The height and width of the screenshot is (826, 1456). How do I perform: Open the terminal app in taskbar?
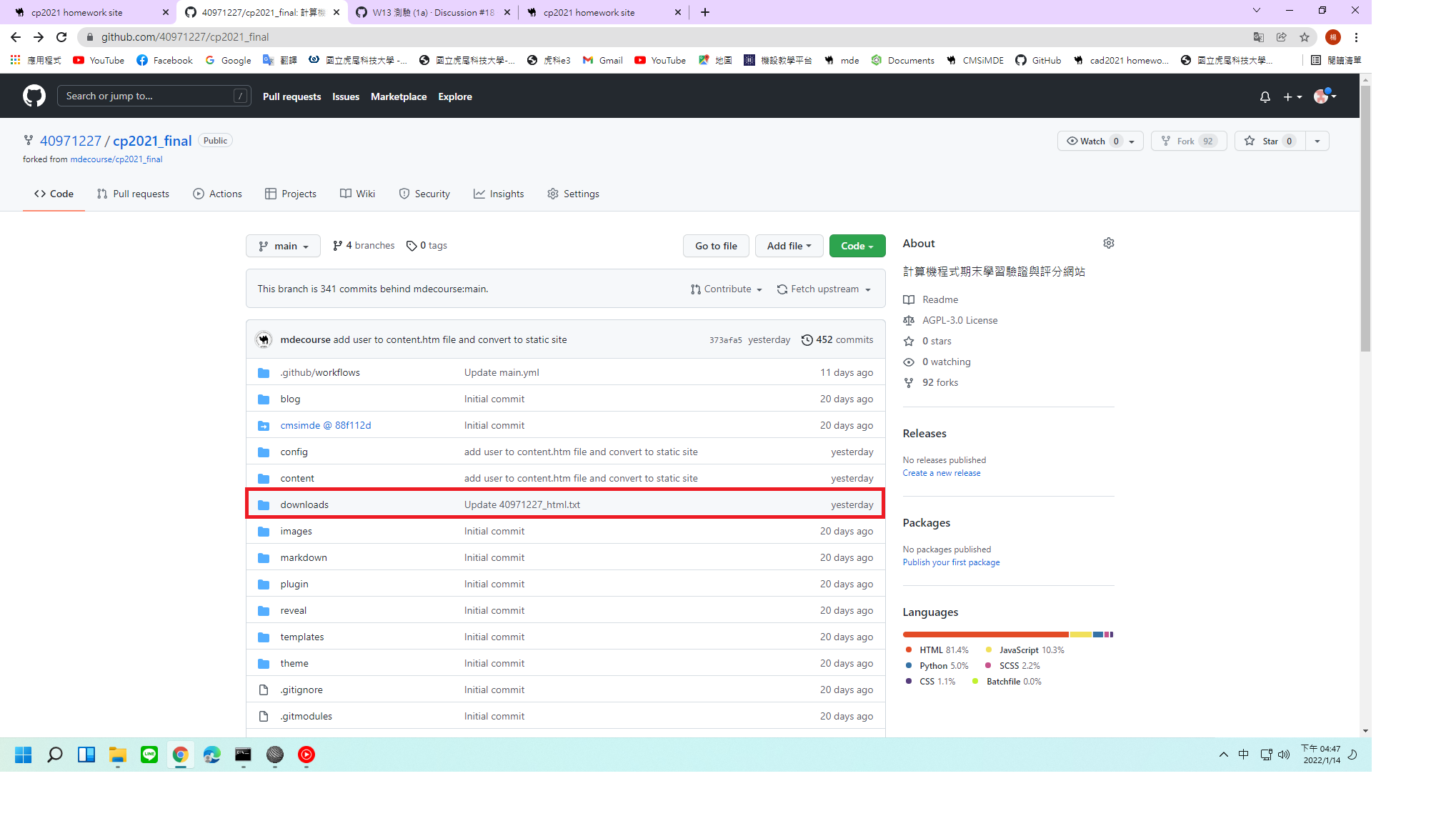tap(244, 755)
